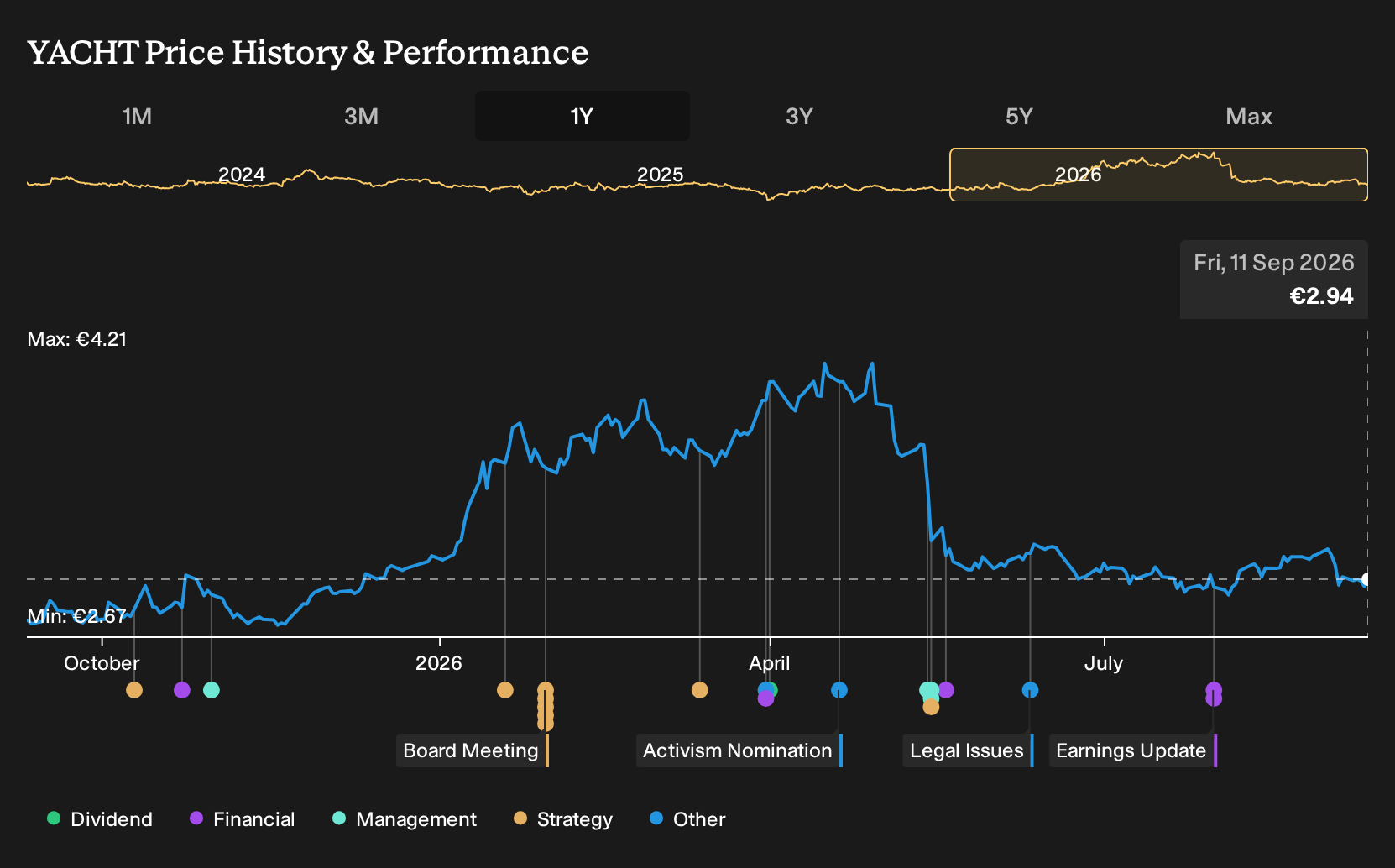Click the single orange marker after 2026 label

coord(505,690)
